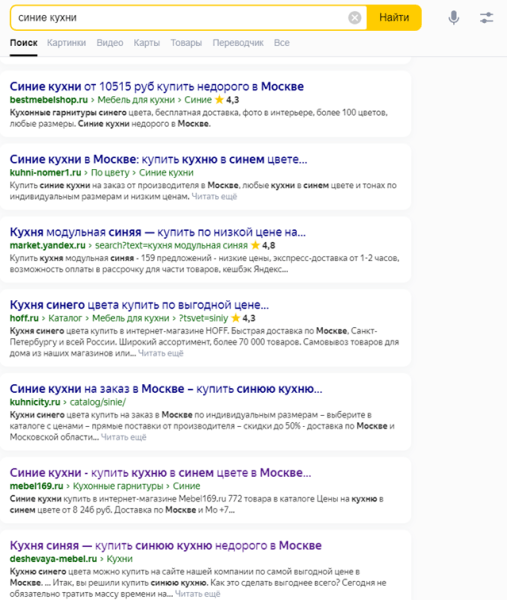Open breadcrumb По цвету
Image resolution: width=507 pixels, height=600 pixels.
click(110, 173)
